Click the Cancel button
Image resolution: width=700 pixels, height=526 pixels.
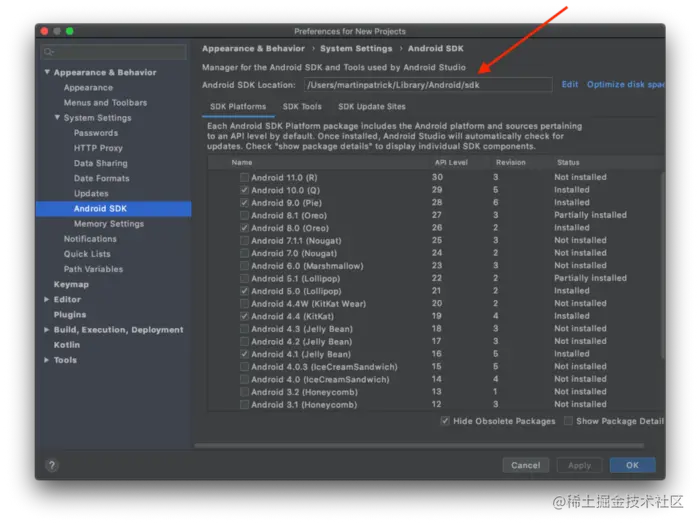tap(525, 465)
